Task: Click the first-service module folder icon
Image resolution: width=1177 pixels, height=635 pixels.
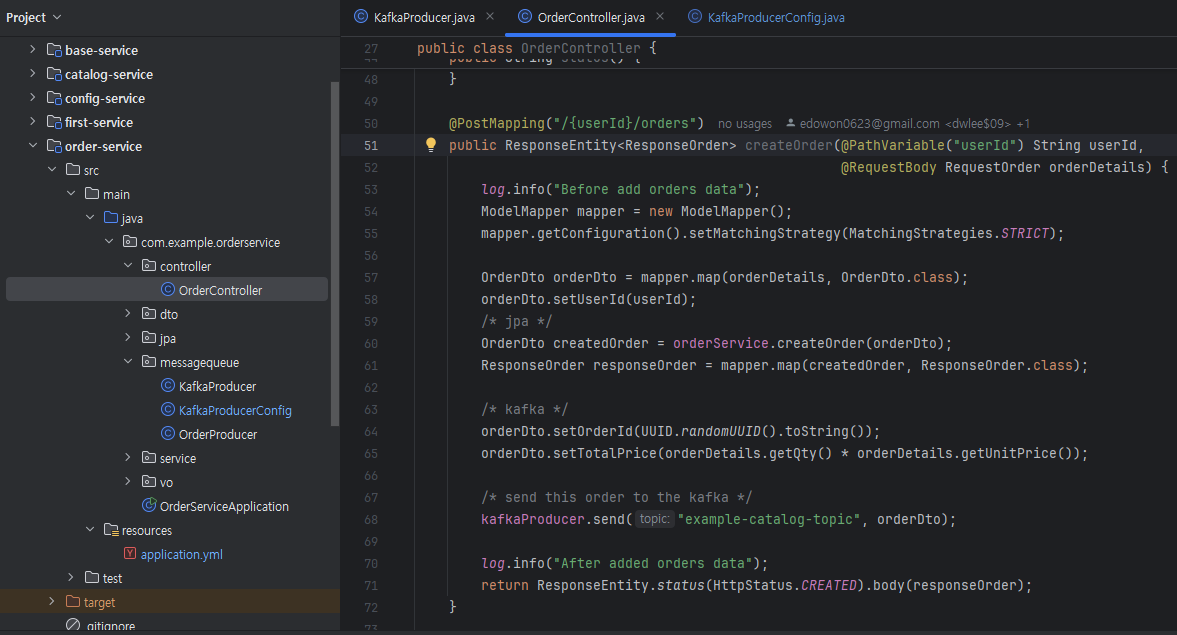Action: pos(54,122)
